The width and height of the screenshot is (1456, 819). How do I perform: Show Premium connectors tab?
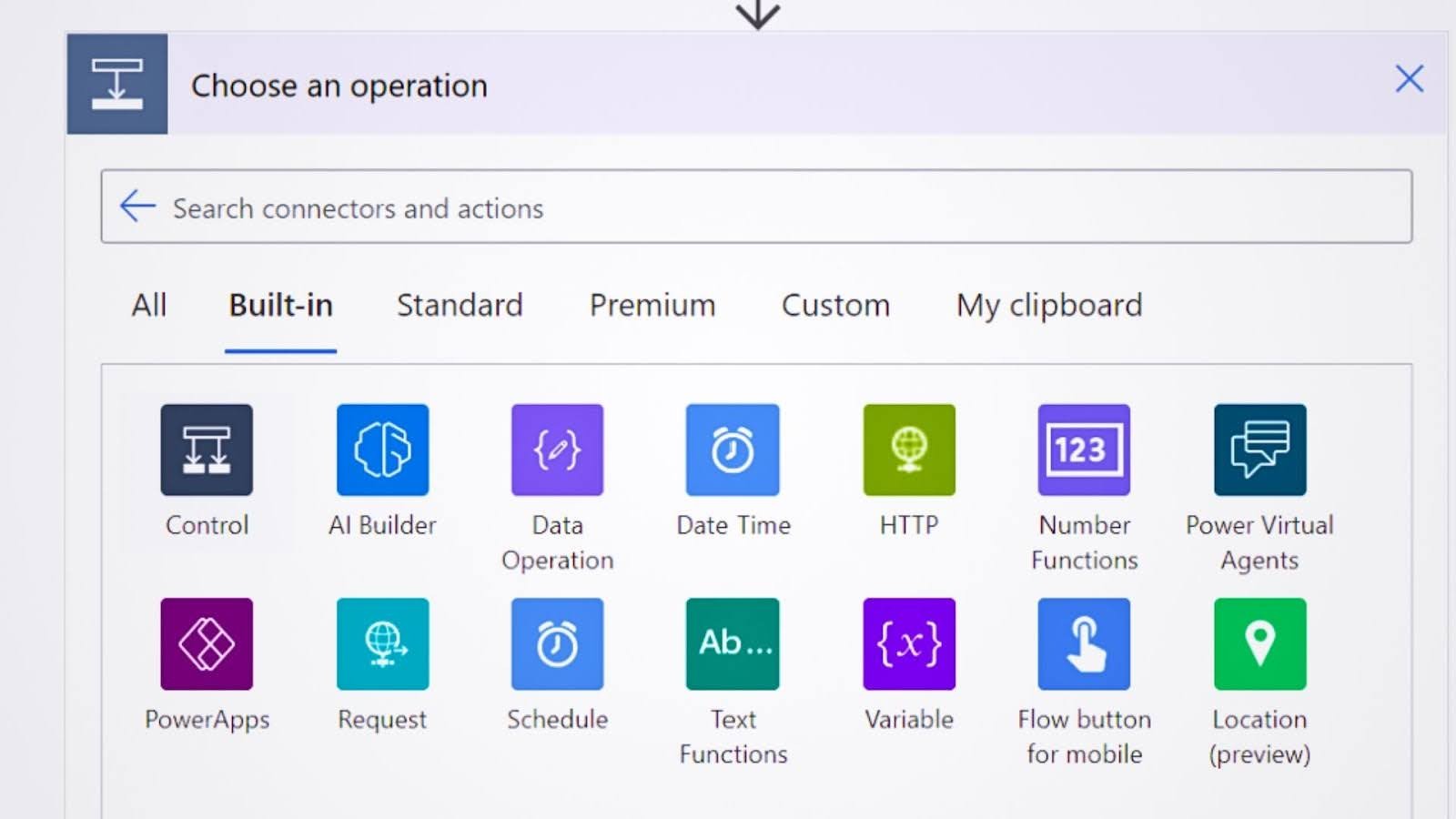652,306
